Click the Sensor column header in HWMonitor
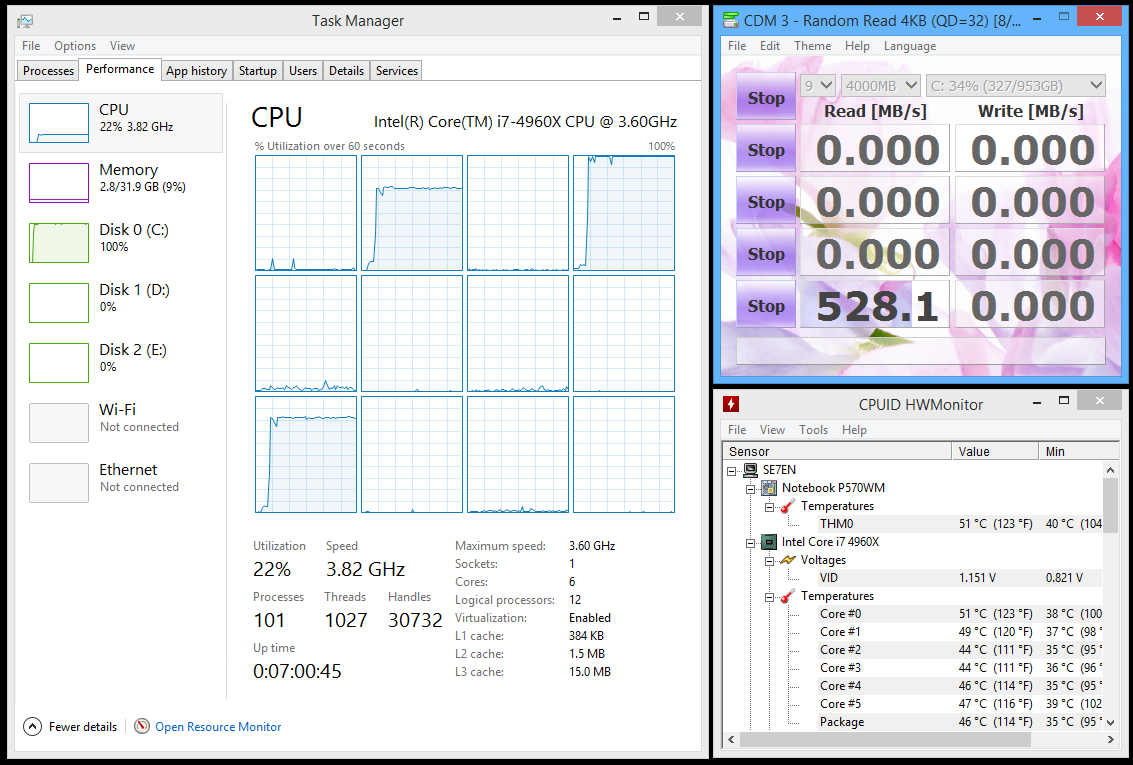Image resolution: width=1133 pixels, height=765 pixels. pyautogui.click(x=837, y=451)
